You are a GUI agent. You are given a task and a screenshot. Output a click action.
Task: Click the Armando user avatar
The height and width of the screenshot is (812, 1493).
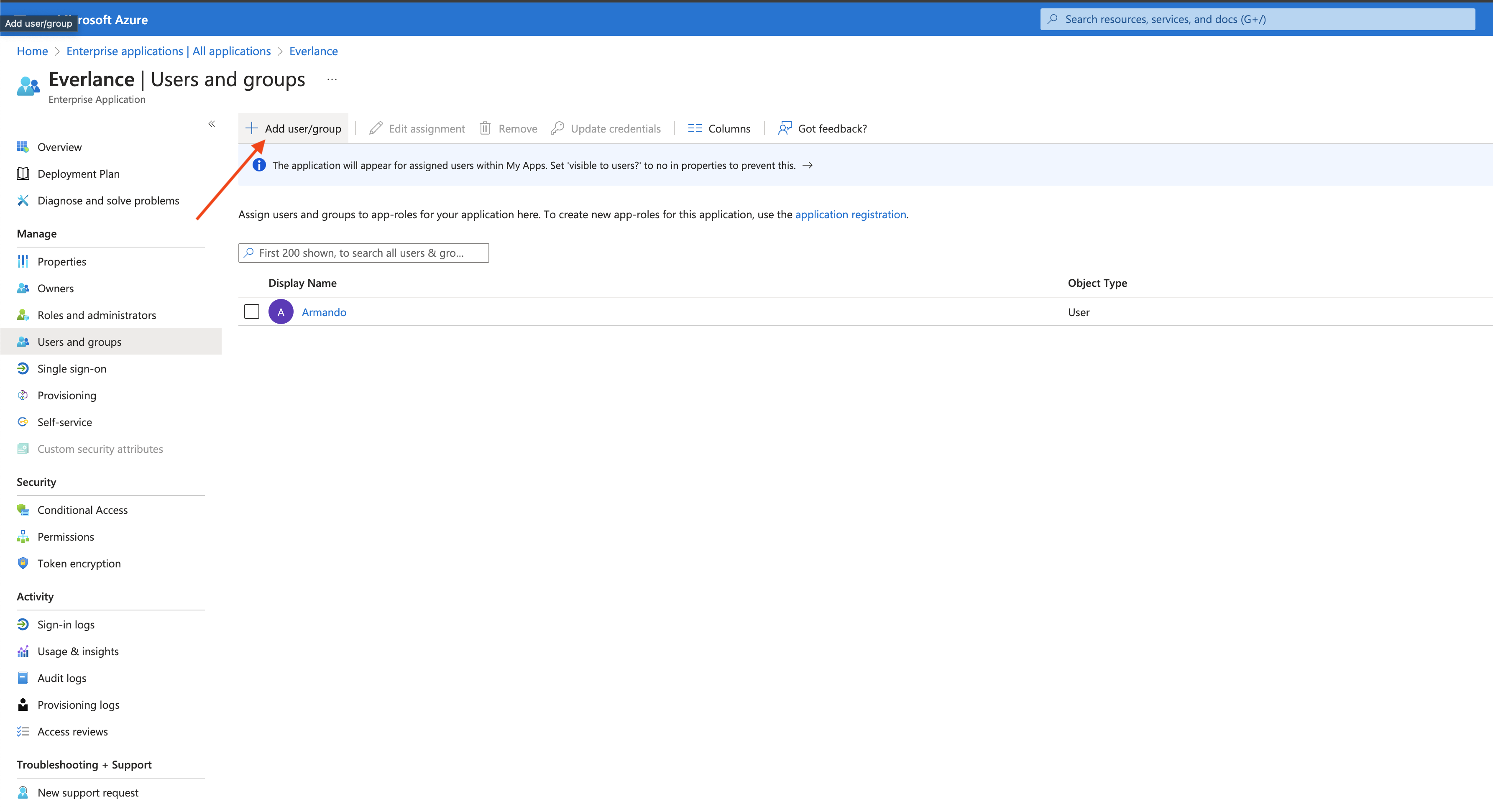(281, 312)
